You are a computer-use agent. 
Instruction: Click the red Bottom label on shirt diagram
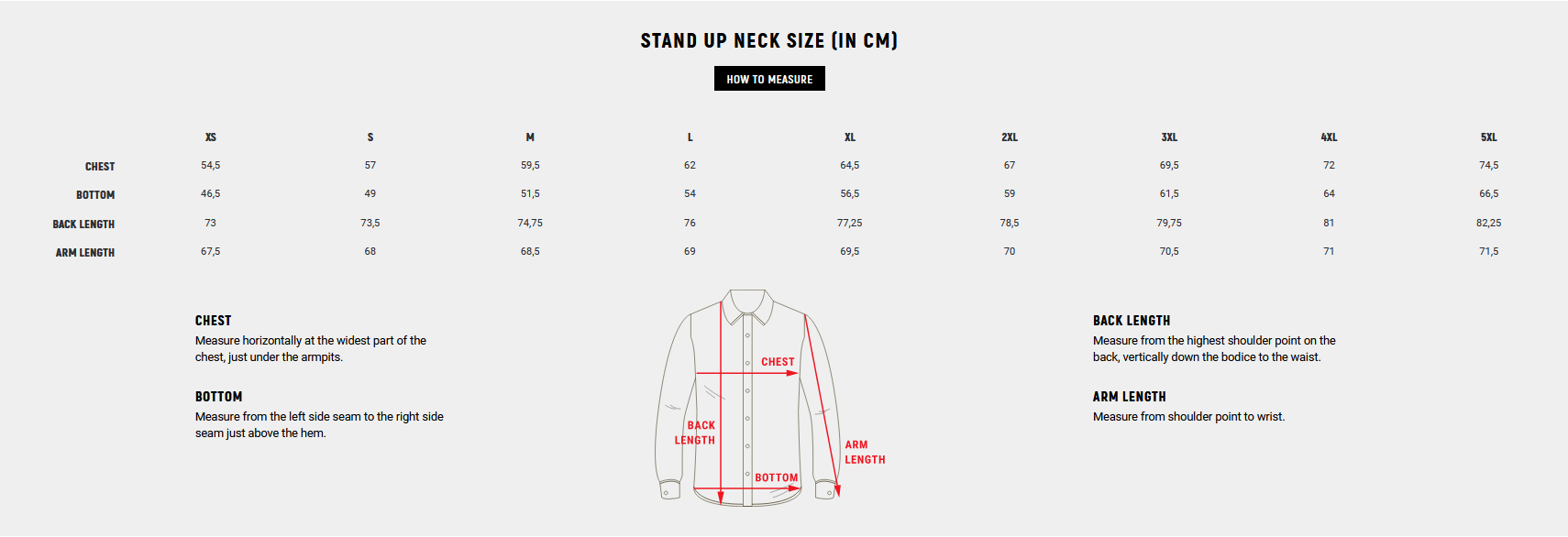(776, 477)
